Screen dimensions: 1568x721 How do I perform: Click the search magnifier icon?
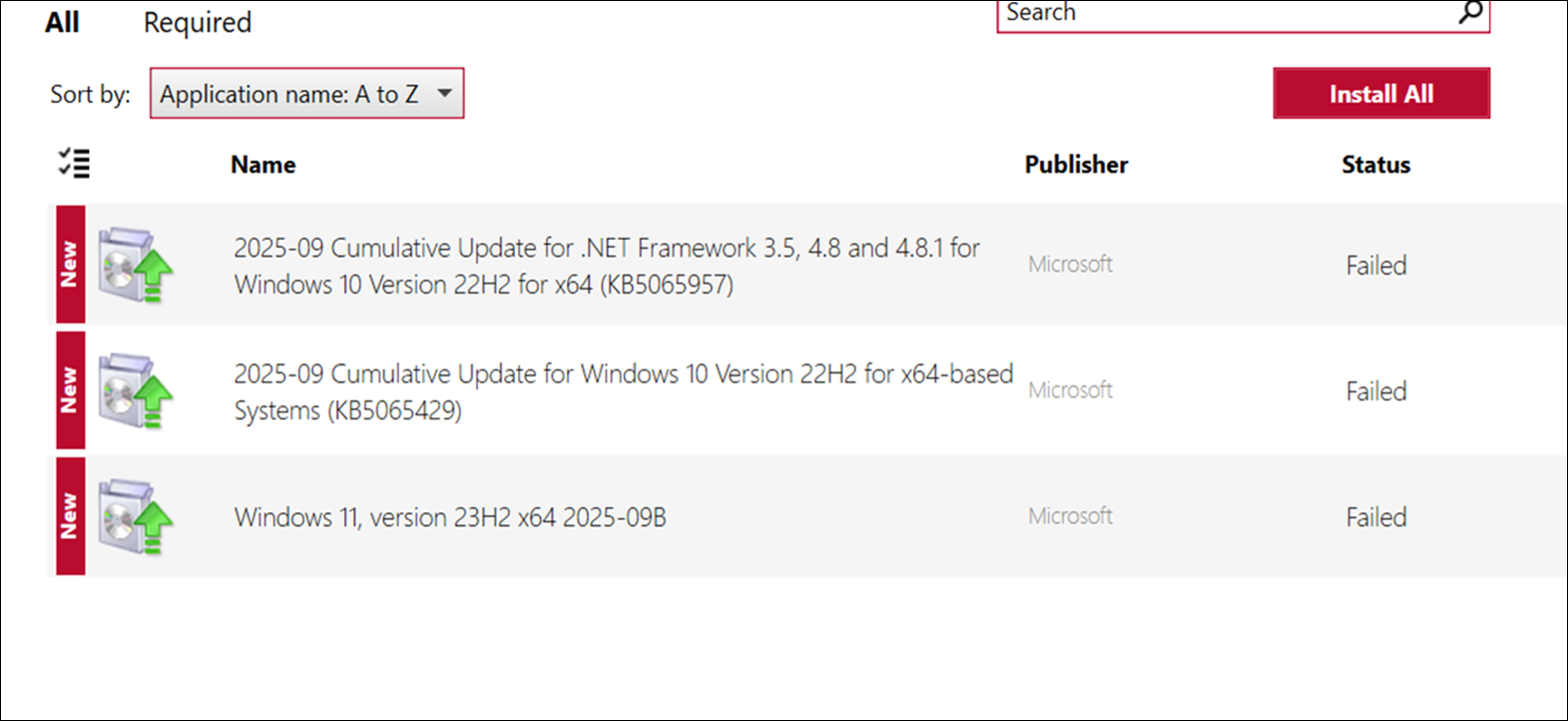point(1470,13)
